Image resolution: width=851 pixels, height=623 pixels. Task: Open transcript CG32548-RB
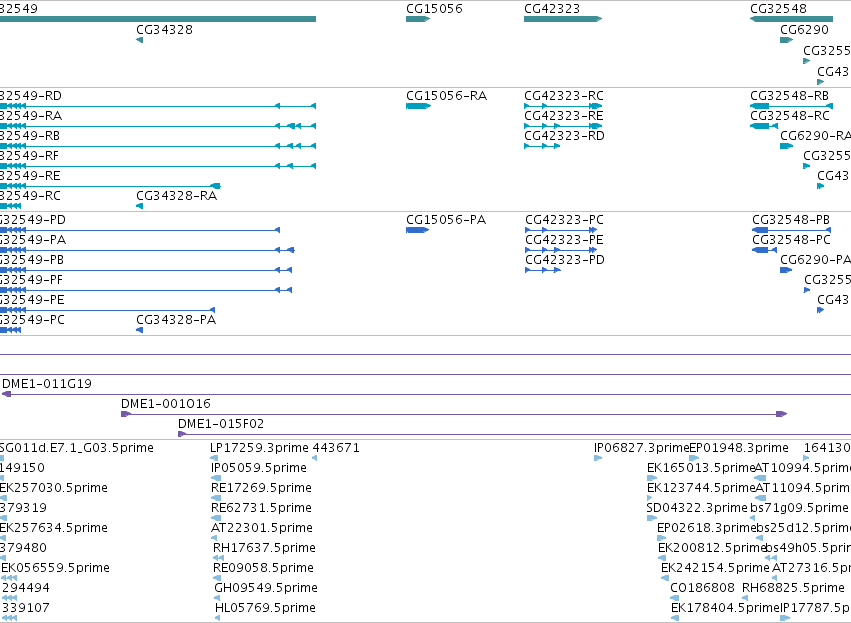click(x=790, y=96)
